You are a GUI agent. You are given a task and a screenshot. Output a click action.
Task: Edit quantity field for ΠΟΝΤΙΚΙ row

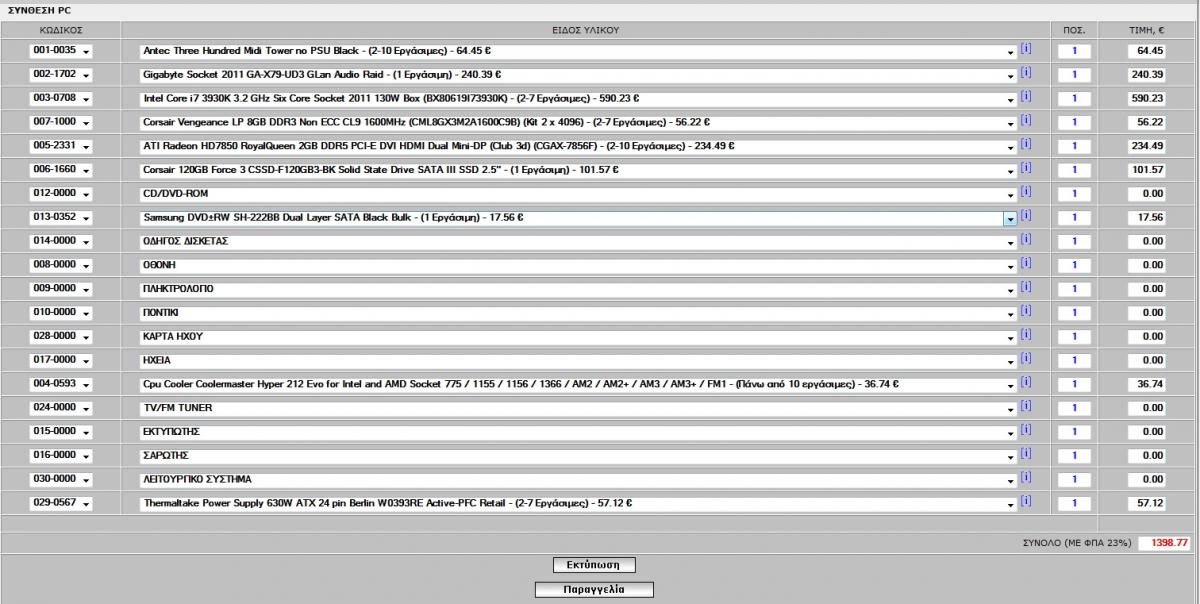1074,312
